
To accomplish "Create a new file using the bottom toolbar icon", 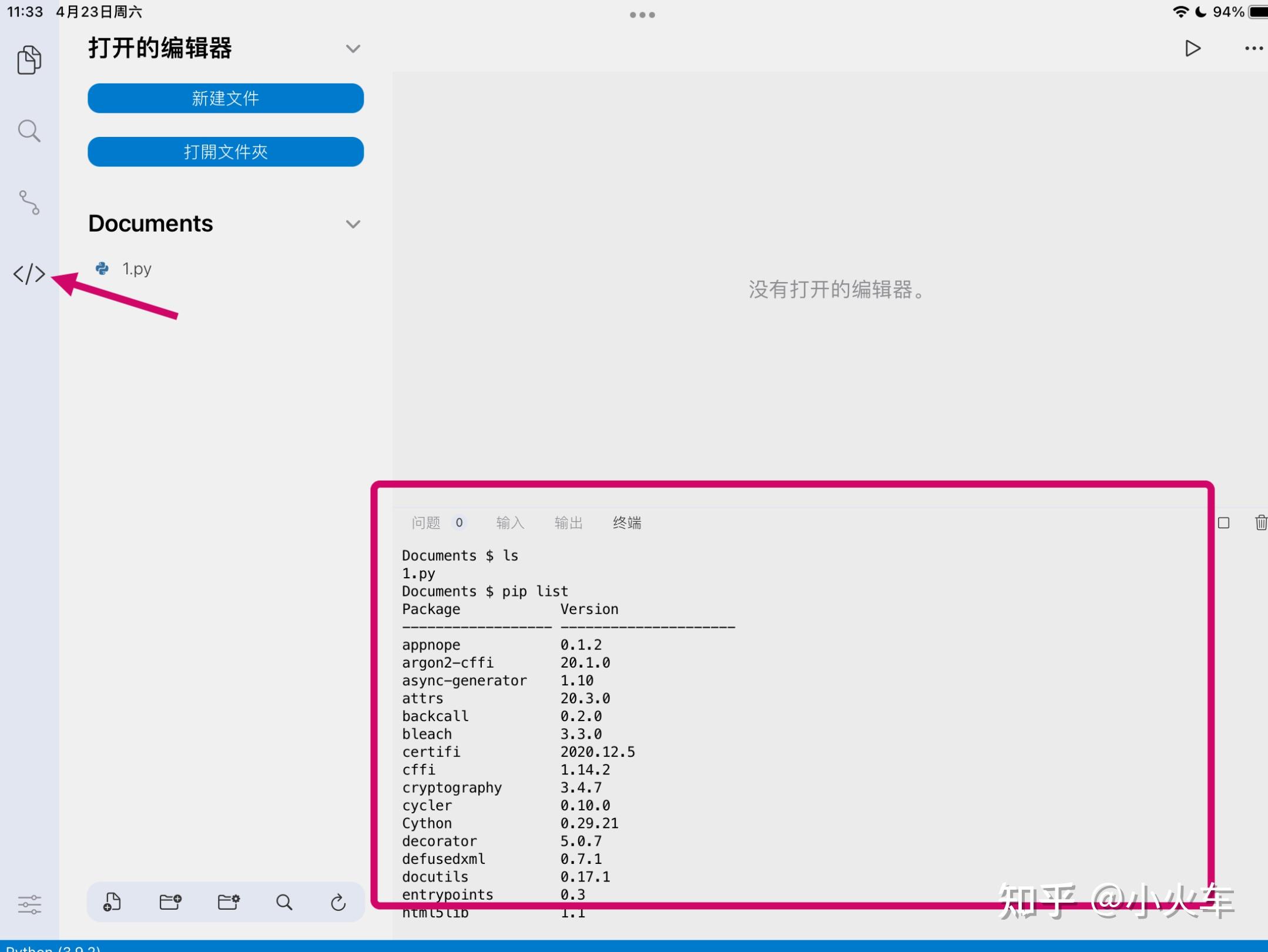I will click(x=112, y=902).
